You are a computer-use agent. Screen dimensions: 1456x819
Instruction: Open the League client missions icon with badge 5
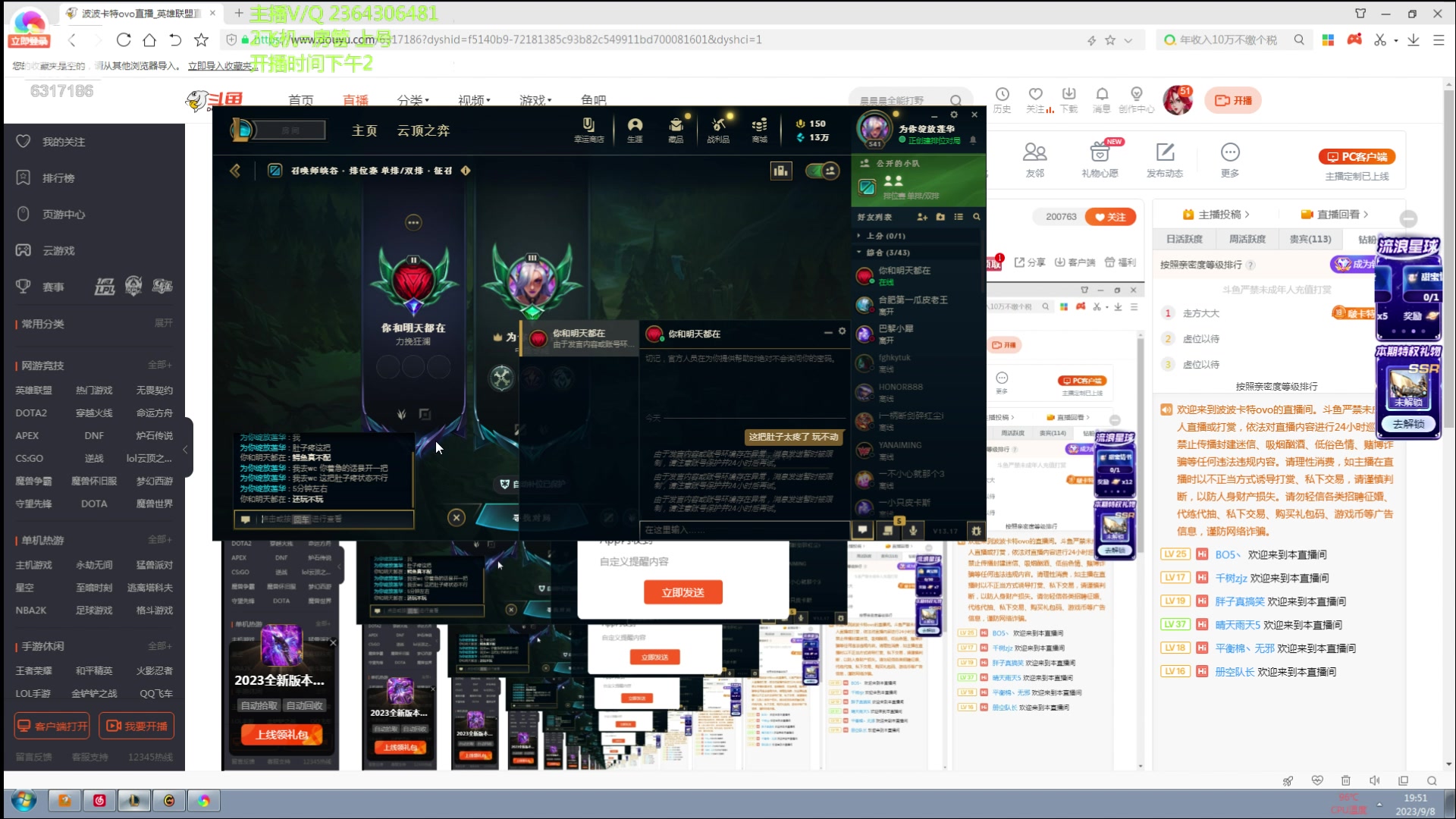coord(888,531)
